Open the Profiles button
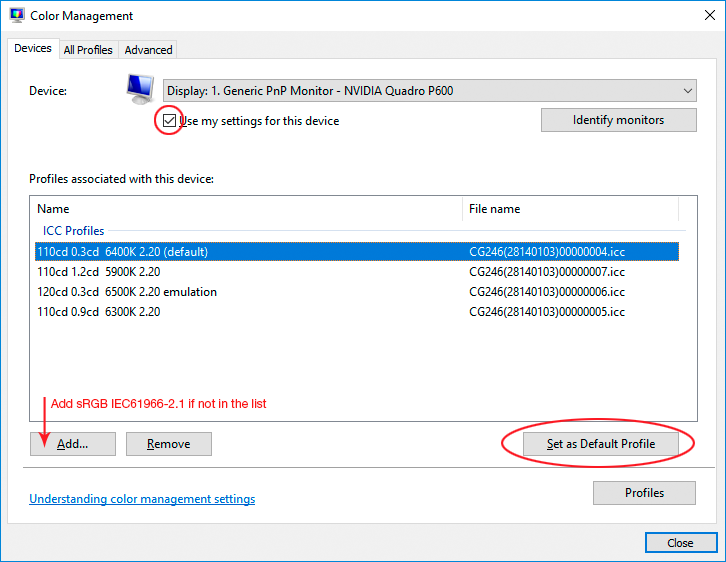Screen dimensions: 726x562 pyautogui.click(x=644, y=493)
